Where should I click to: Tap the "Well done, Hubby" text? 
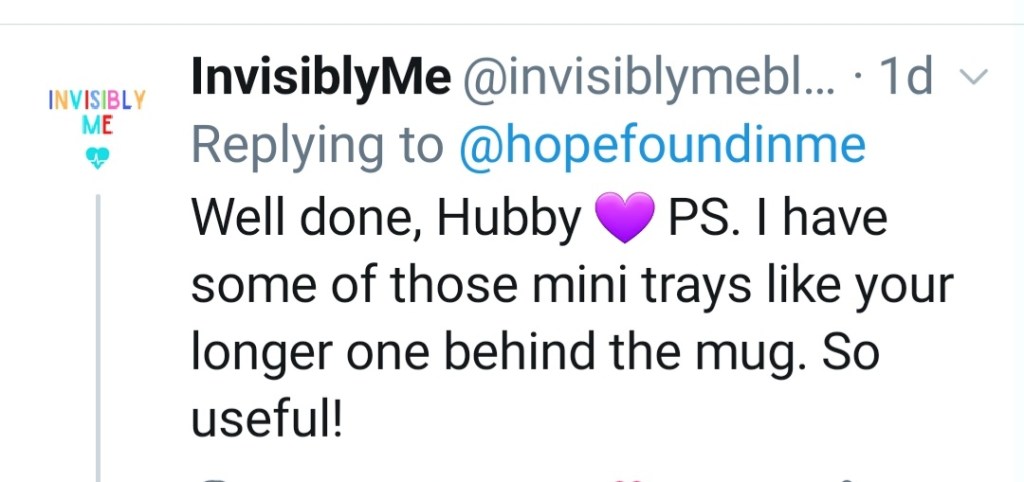(x=386, y=219)
